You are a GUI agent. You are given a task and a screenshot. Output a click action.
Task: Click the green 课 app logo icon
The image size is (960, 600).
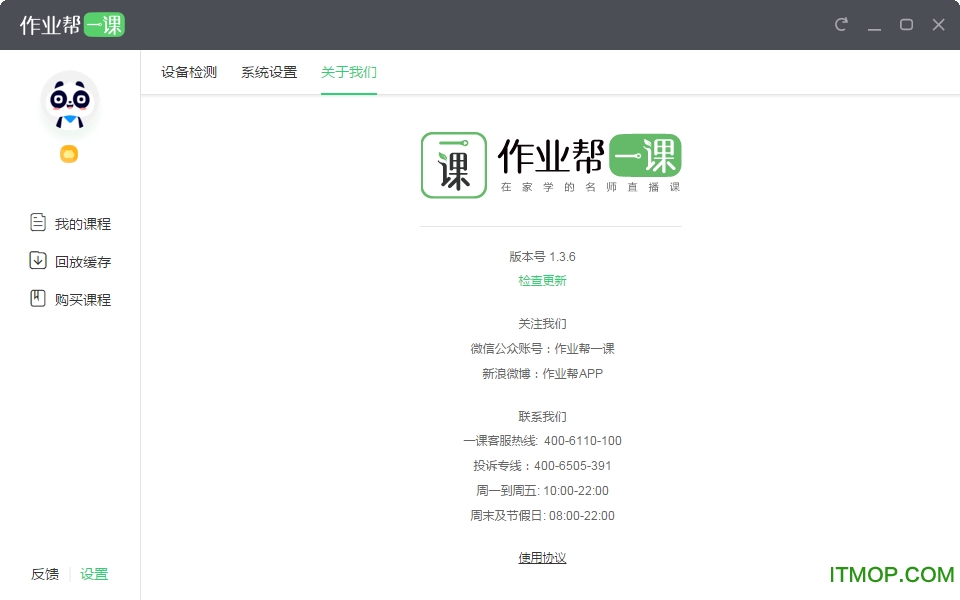click(x=454, y=165)
